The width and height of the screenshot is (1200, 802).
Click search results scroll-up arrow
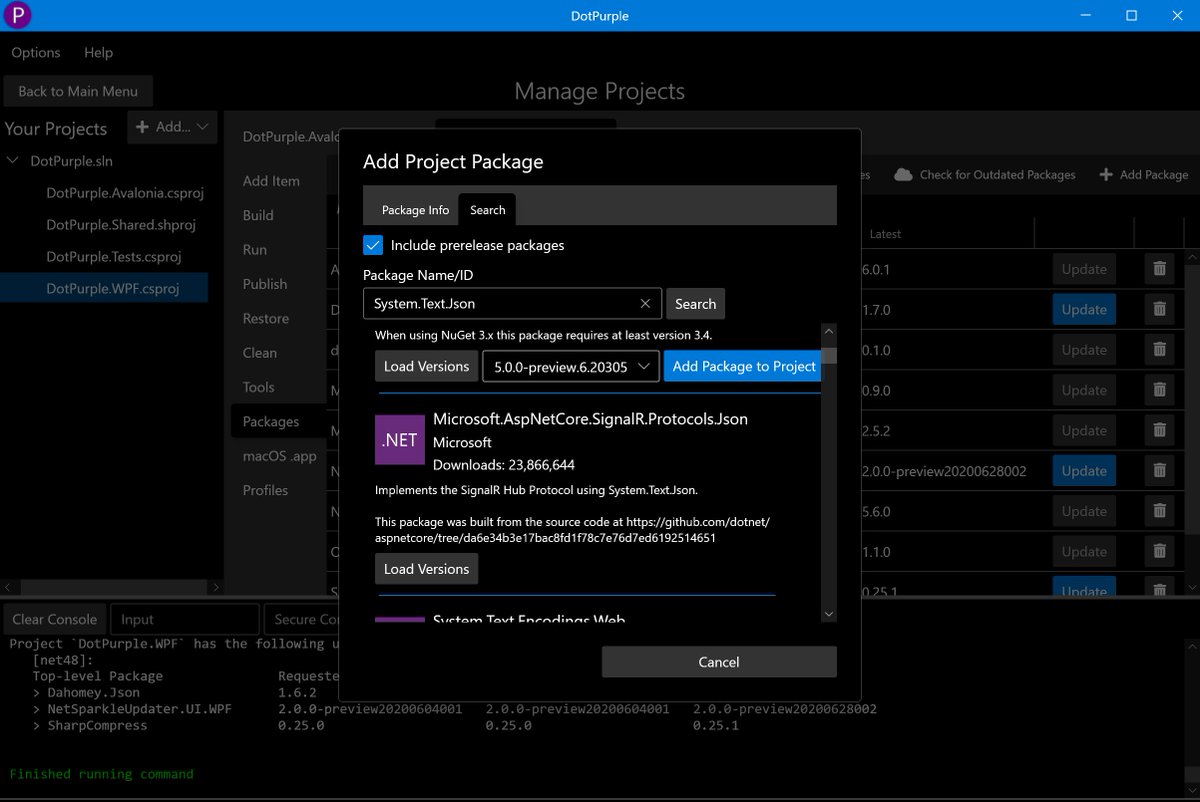(x=829, y=332)
